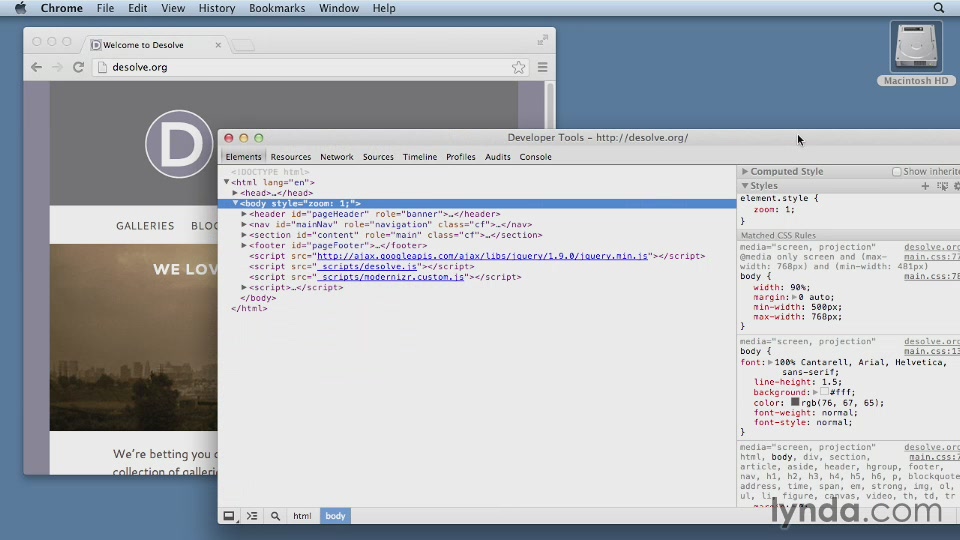This screenshot has width=960, height=540.
Task: Open the Elements panel tab
Action: tap(243, 157)
